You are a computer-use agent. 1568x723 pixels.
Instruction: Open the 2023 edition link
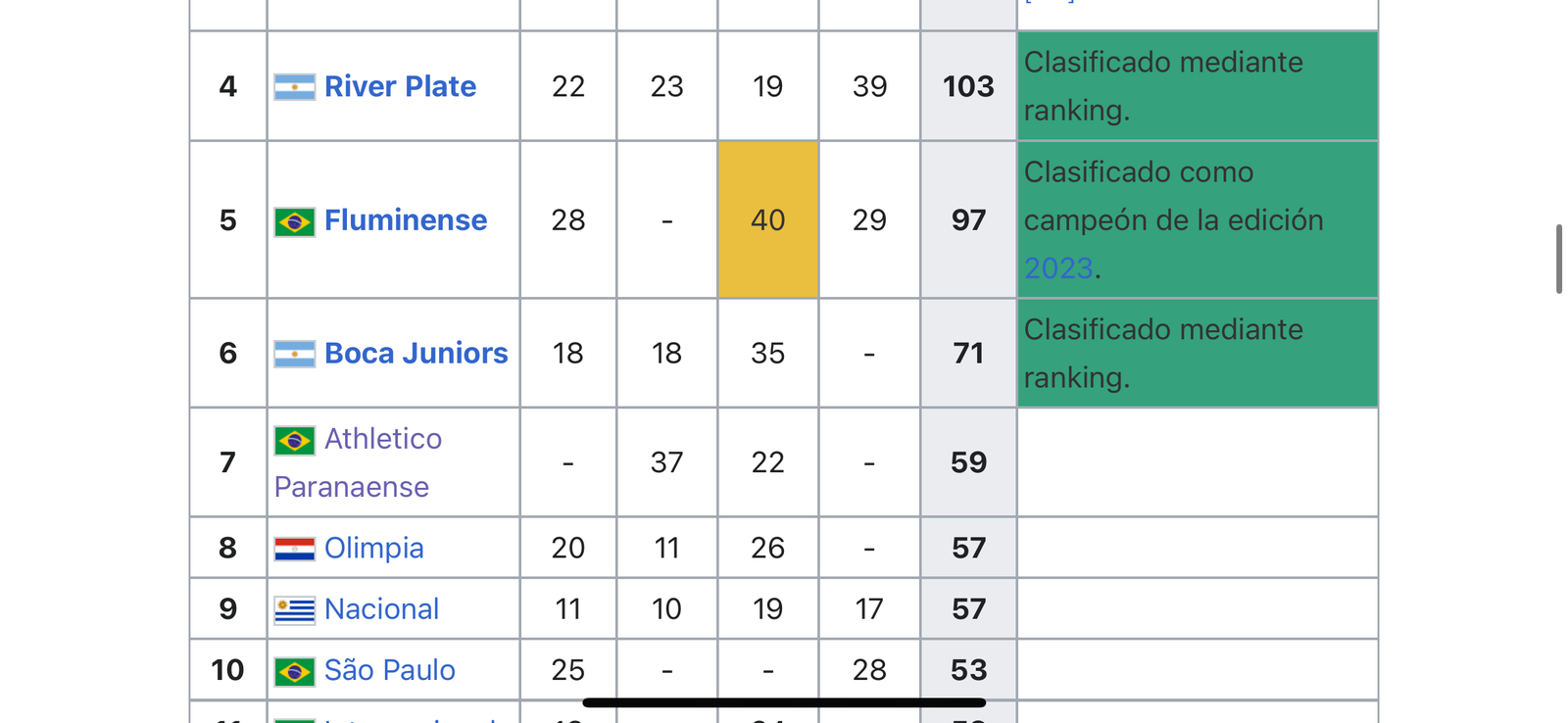(1058, 267)
